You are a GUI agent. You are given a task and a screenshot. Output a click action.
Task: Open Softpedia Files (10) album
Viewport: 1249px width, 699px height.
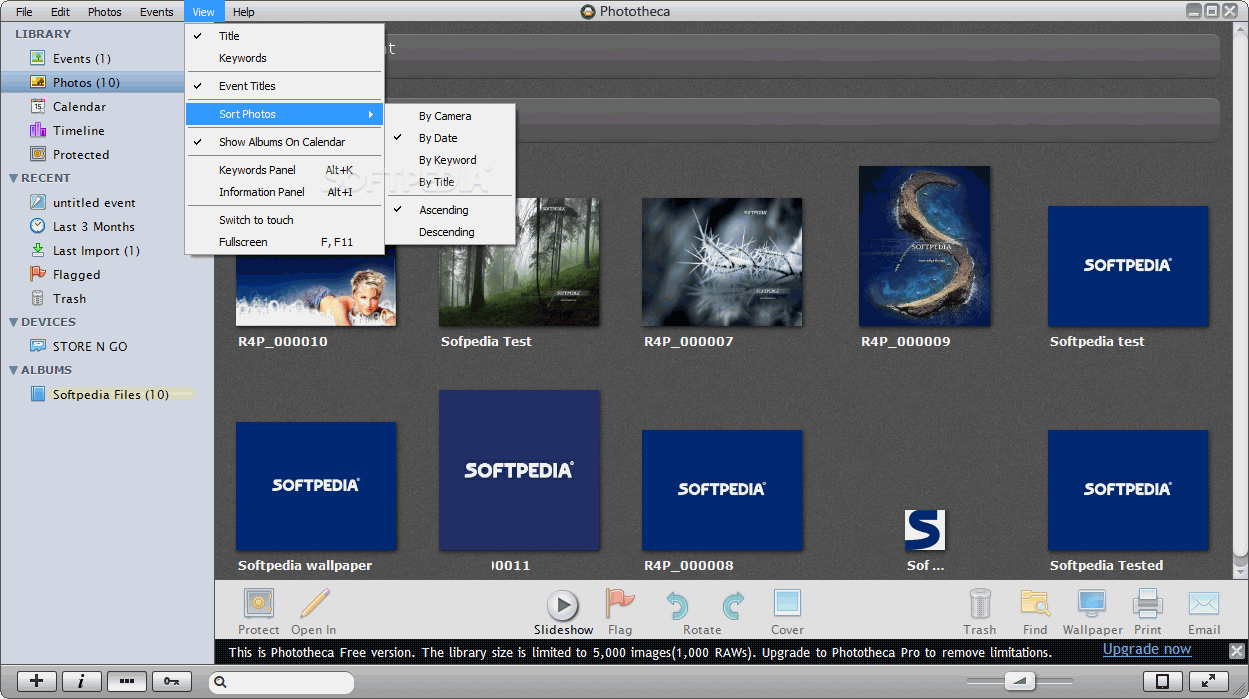pos(110,395)
